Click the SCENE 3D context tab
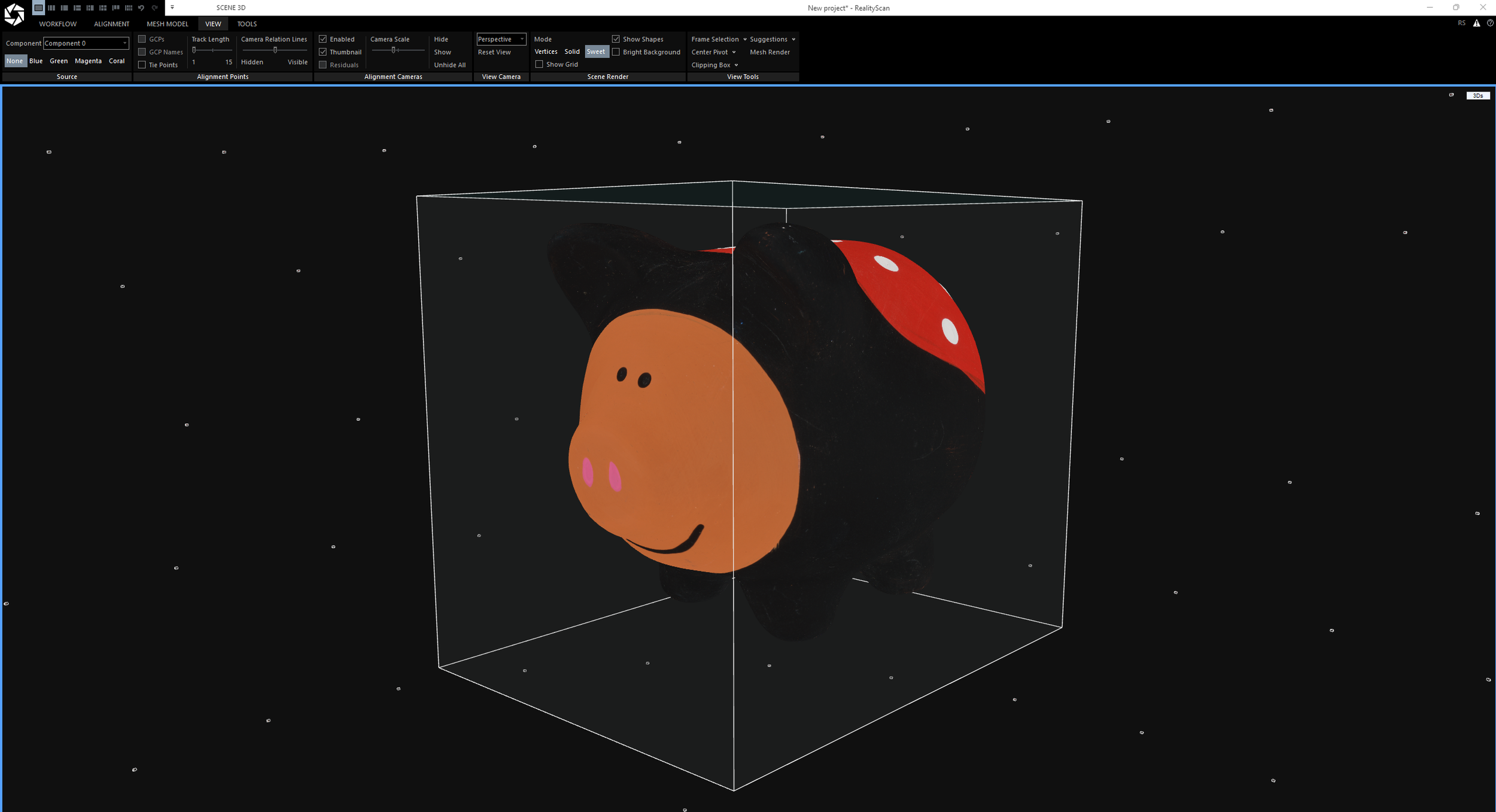Viewport: 1496px width, 812px height. point(231,8)
